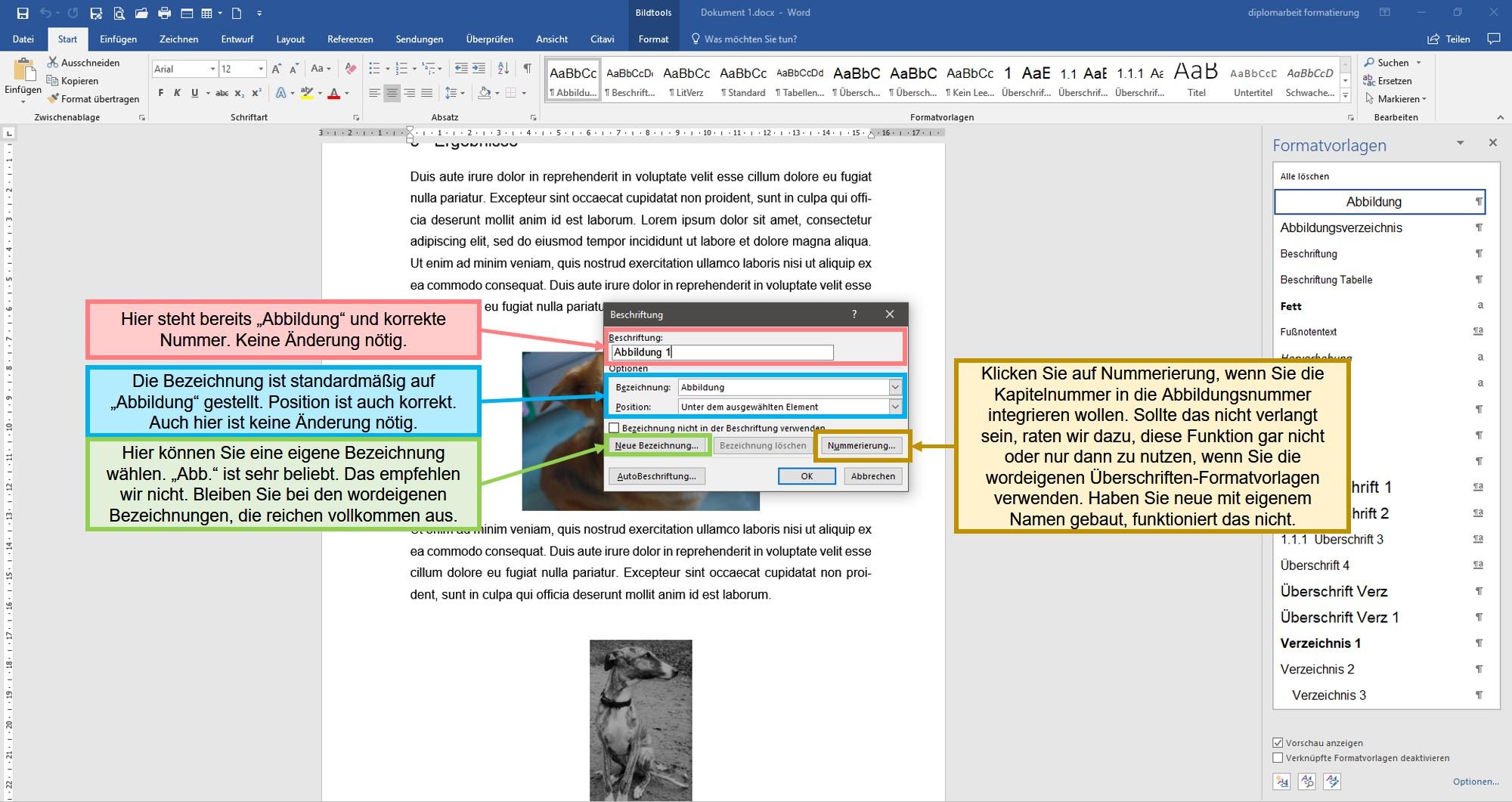Click the Format übertragen paintbrush icon
1512x802 pixels.
coord(53,99)
